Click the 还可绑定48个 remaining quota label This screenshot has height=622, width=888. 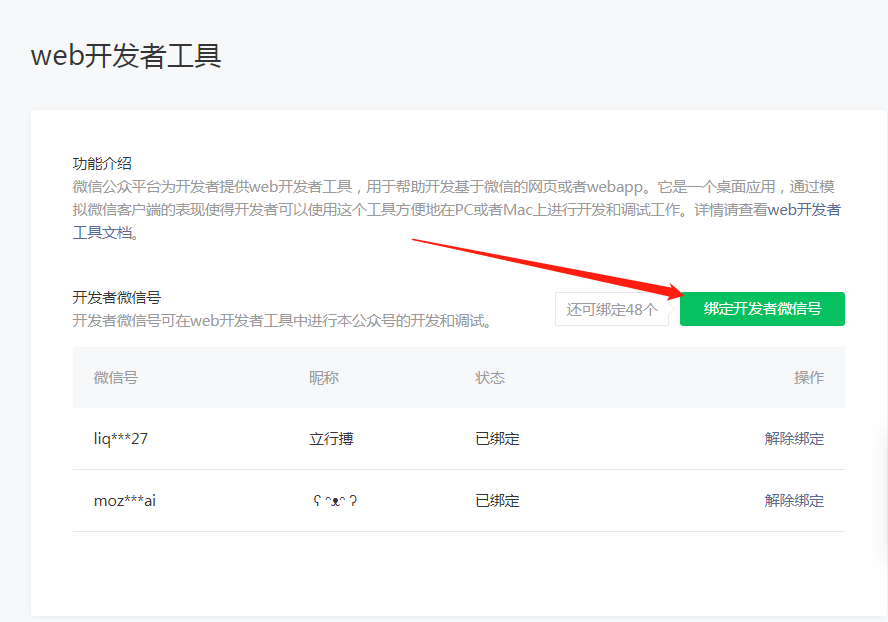tap(612, 309)
